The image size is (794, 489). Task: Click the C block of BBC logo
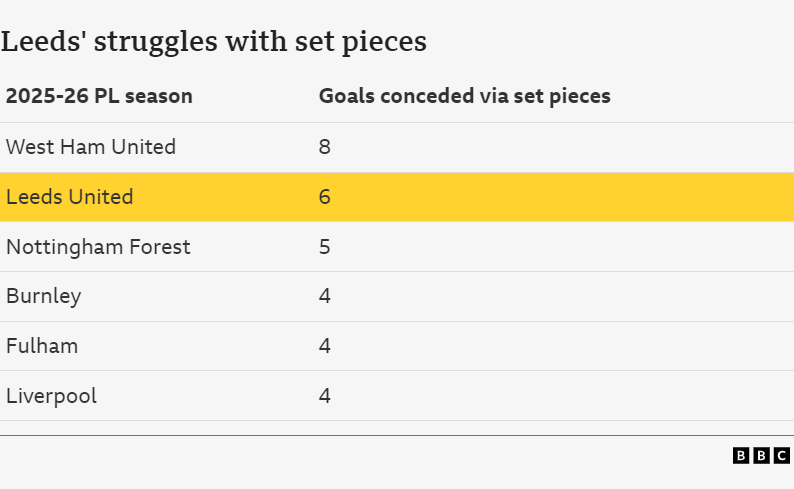click(781, 456)
